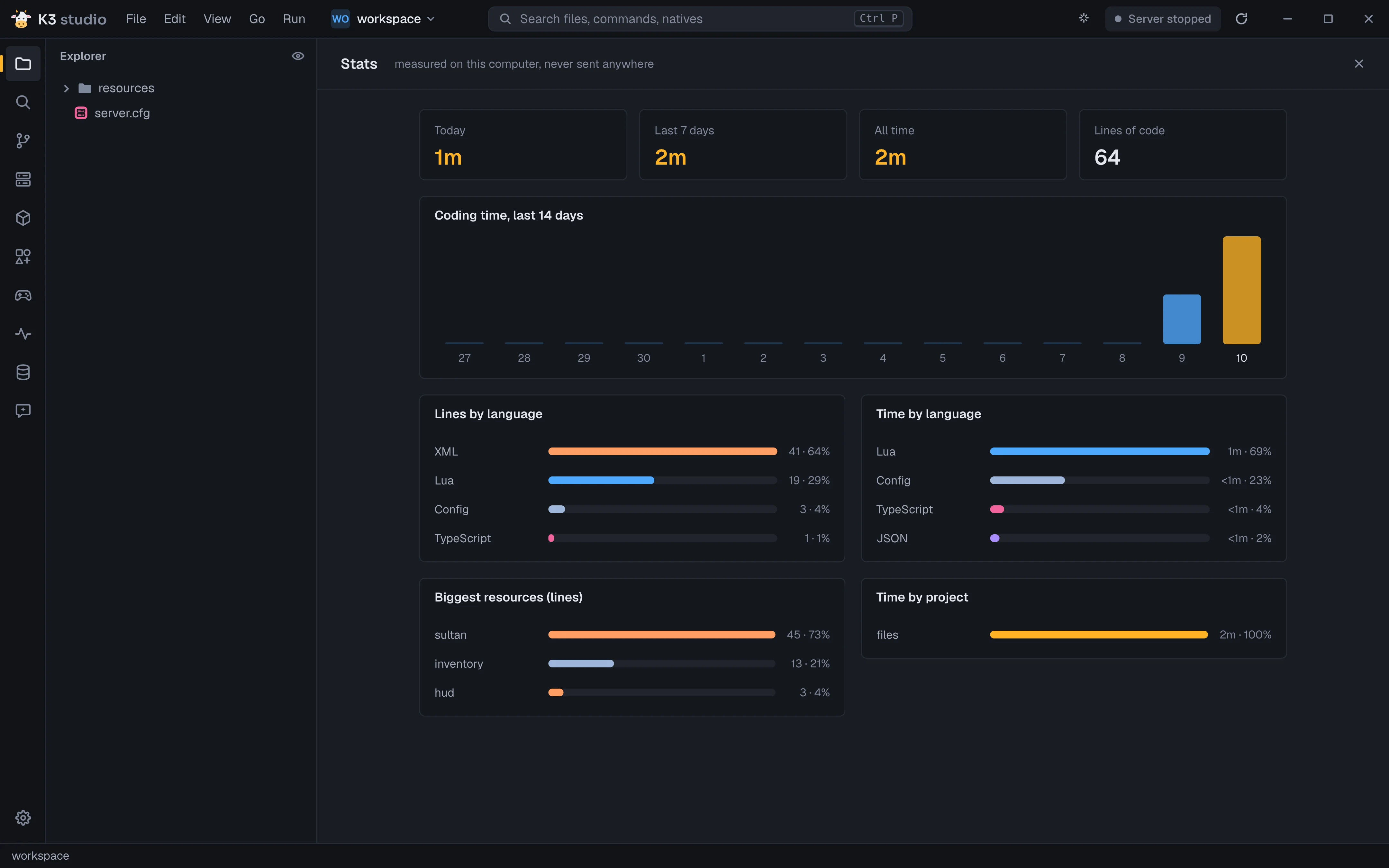Click the sparkle icon near Server stopped
Screen dimensions: 1389x868
1084,18
